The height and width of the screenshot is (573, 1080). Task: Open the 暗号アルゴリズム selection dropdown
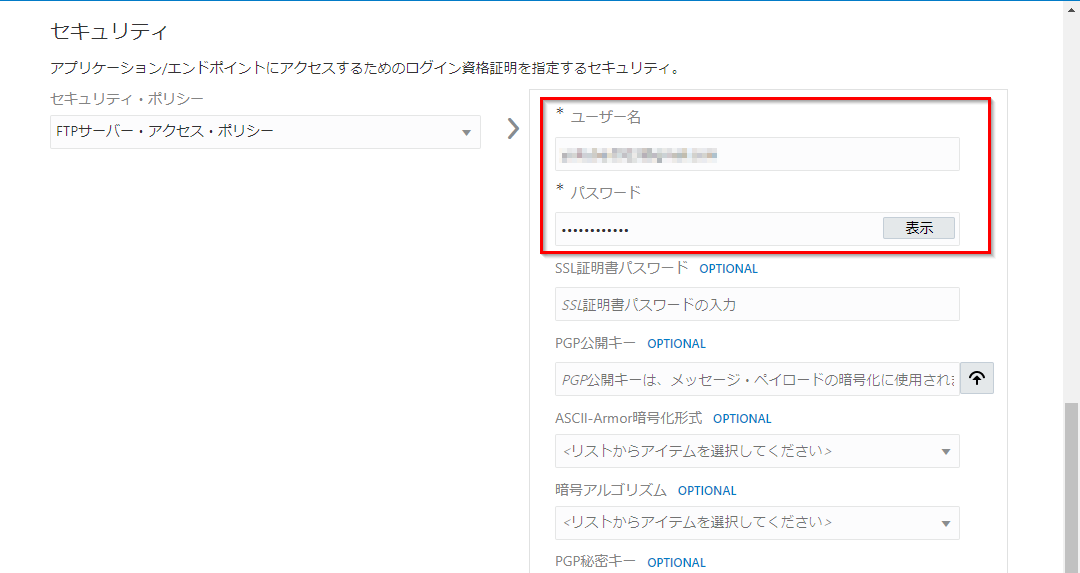click(756, 523)
